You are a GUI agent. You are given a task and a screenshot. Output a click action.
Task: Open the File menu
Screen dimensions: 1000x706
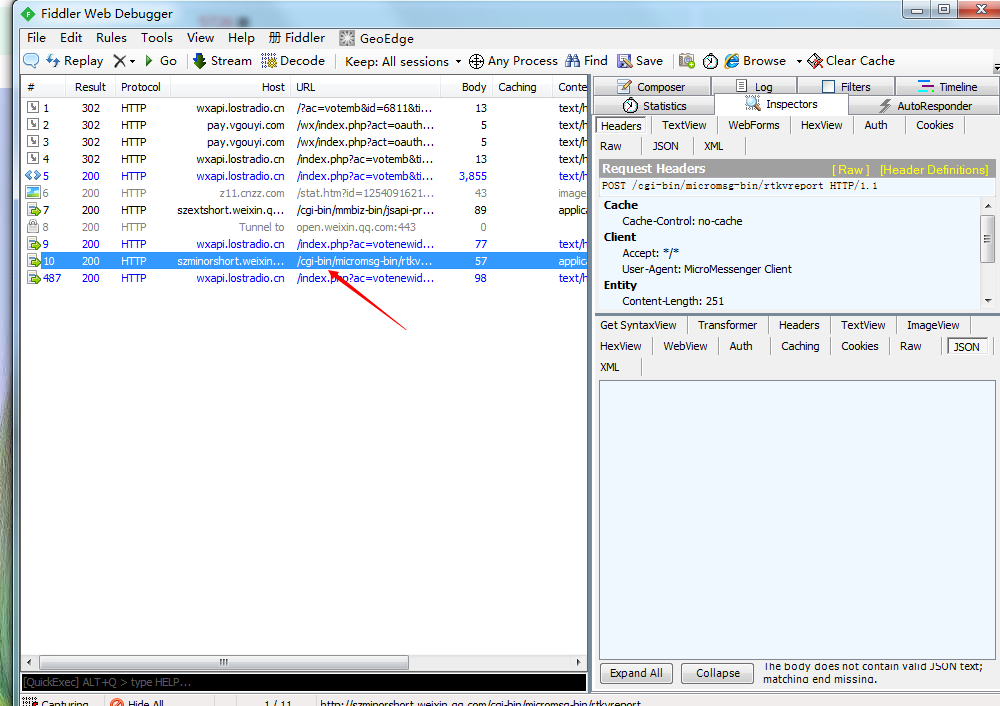click(36, 38)
